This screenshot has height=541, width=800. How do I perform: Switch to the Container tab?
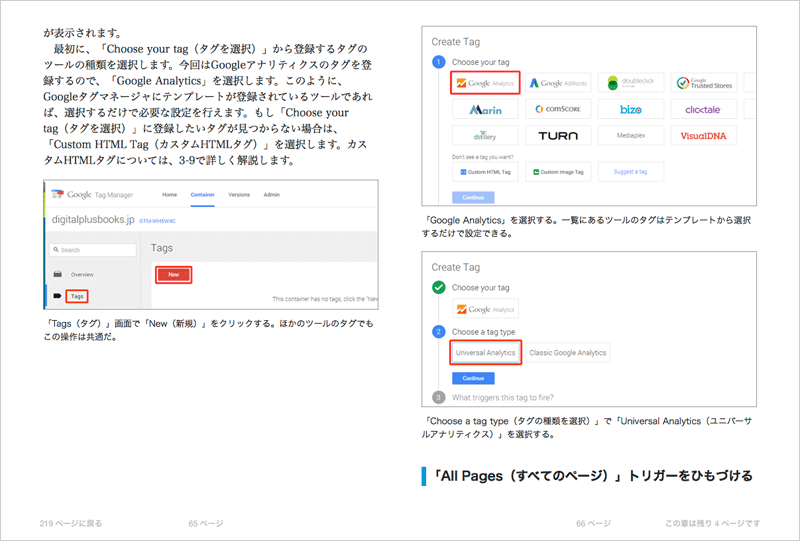(203, 194)
